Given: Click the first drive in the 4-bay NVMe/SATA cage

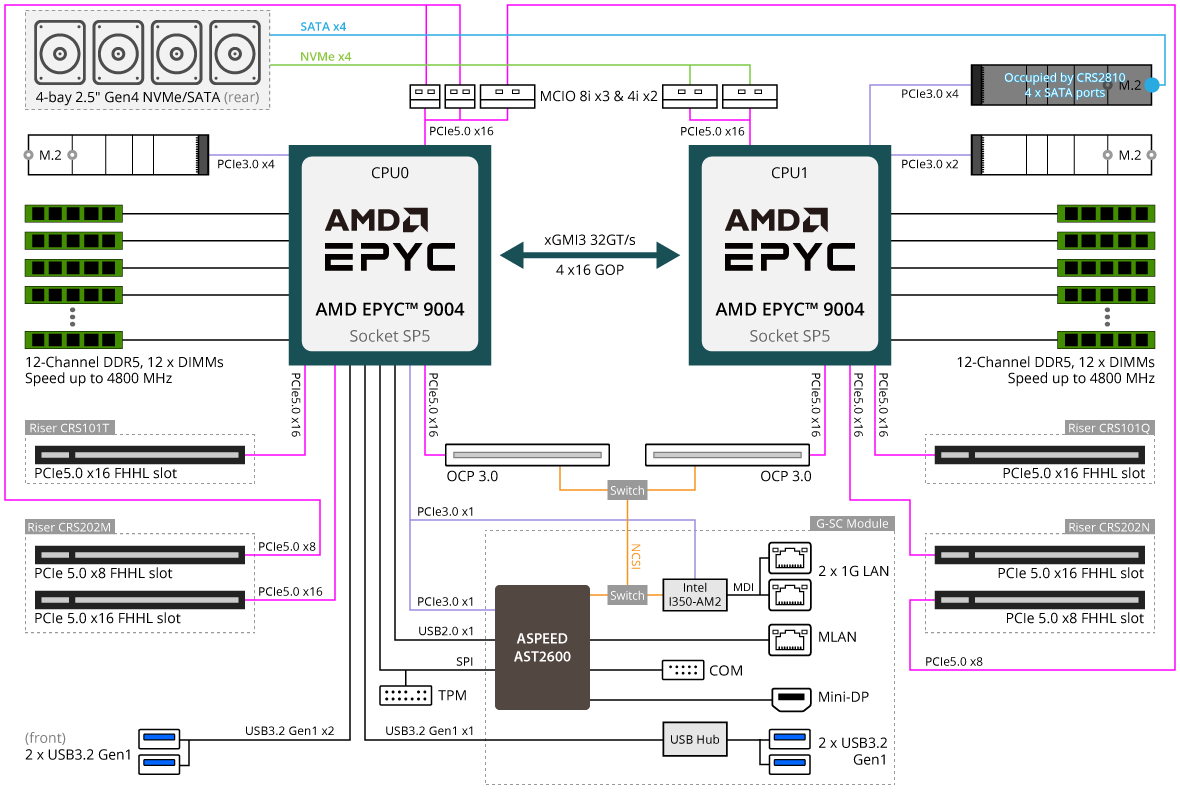Looking at the screenshot, I should 61,51.
